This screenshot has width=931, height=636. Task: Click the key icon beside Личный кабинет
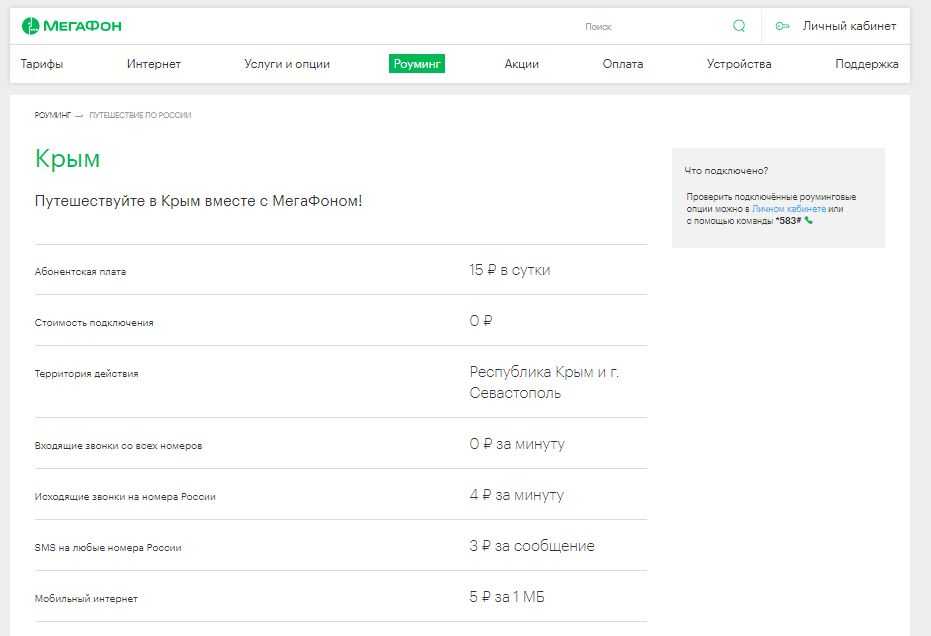(x=783, y=26)
